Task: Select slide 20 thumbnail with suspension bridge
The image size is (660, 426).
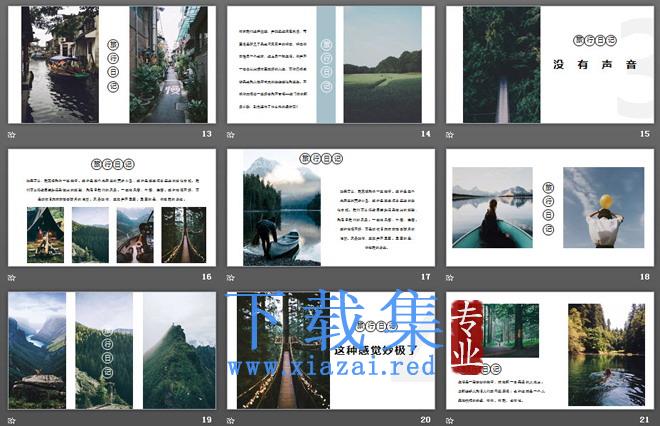Action: 331,351
